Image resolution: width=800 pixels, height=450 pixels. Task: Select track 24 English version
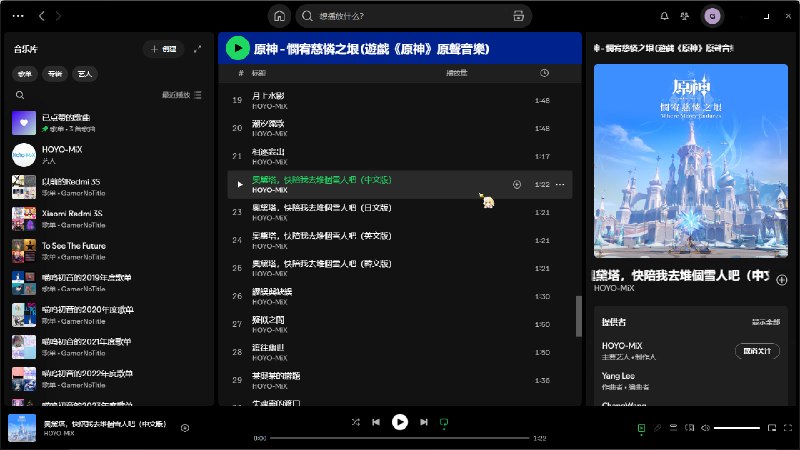pos(399,240)
